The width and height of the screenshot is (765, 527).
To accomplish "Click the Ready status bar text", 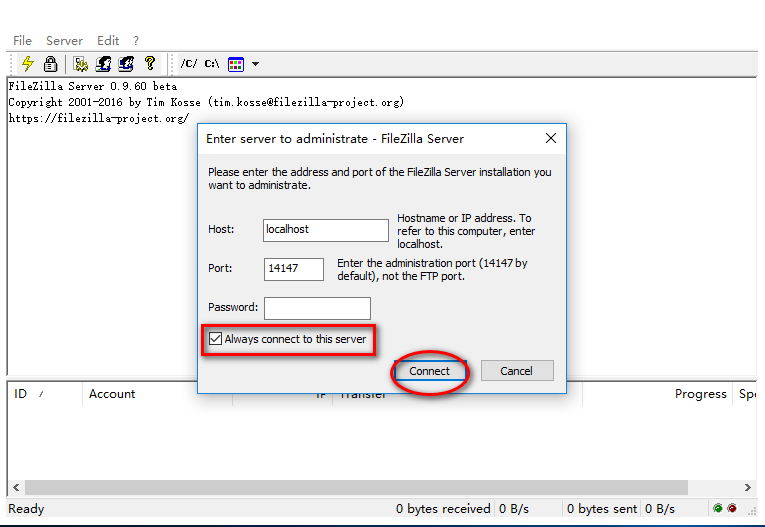I will click(x=26, y=508).
